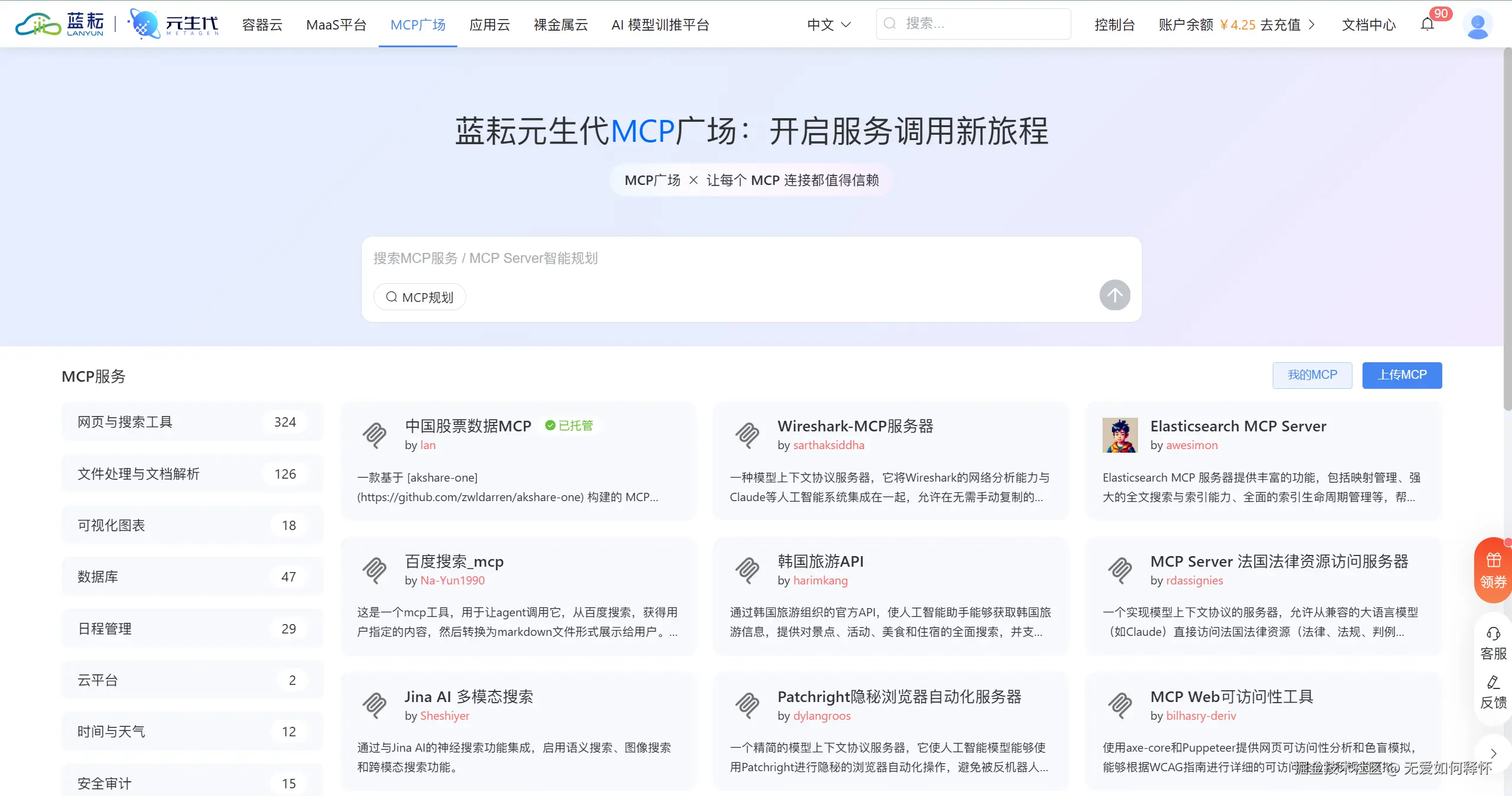This screenshot has width=1512, height=796.
Task: Open author link bilhasry-deriv
Action: pyautogui.click(x=1201, y=716)
